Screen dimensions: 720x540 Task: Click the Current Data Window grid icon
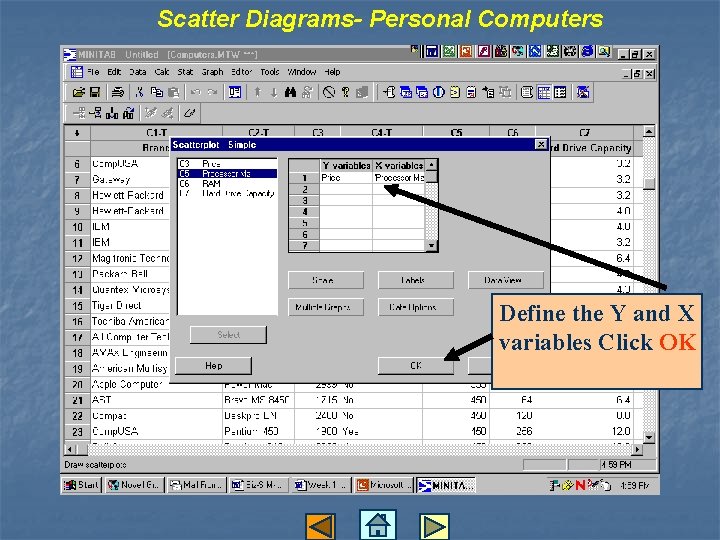[544, 92]
